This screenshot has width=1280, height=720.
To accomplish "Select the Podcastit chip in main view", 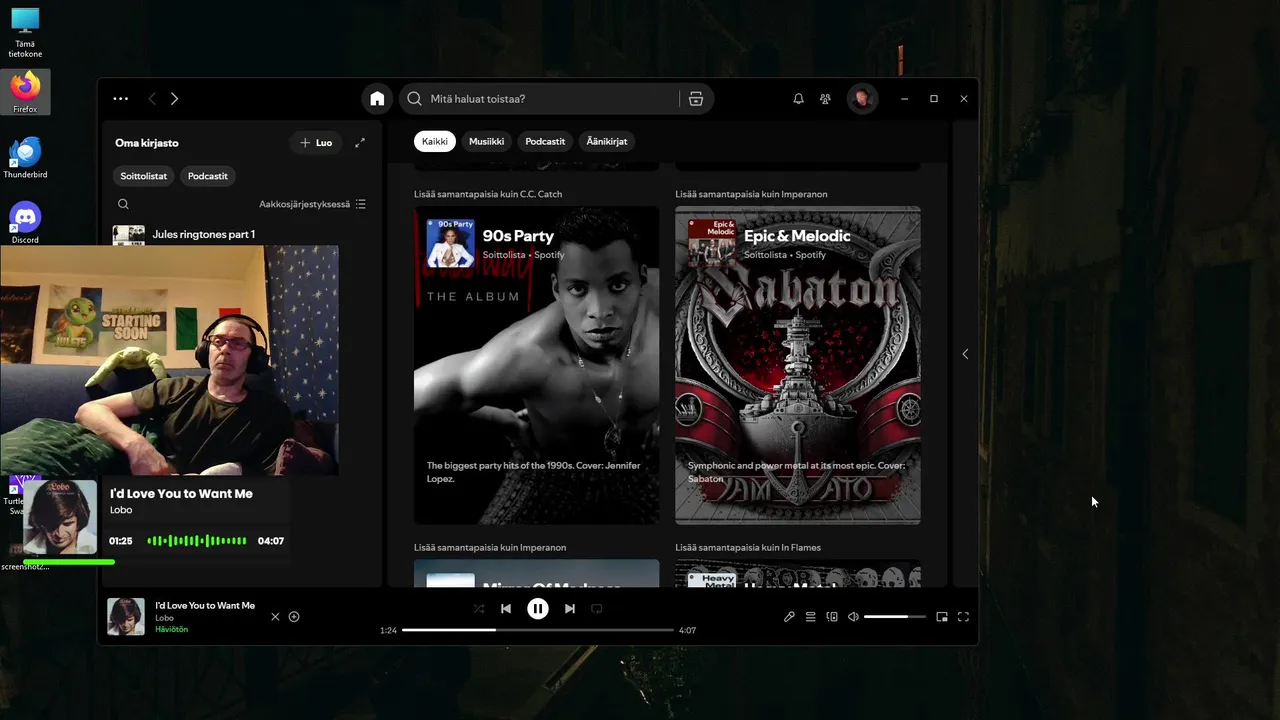I will [x=545, y=141].
